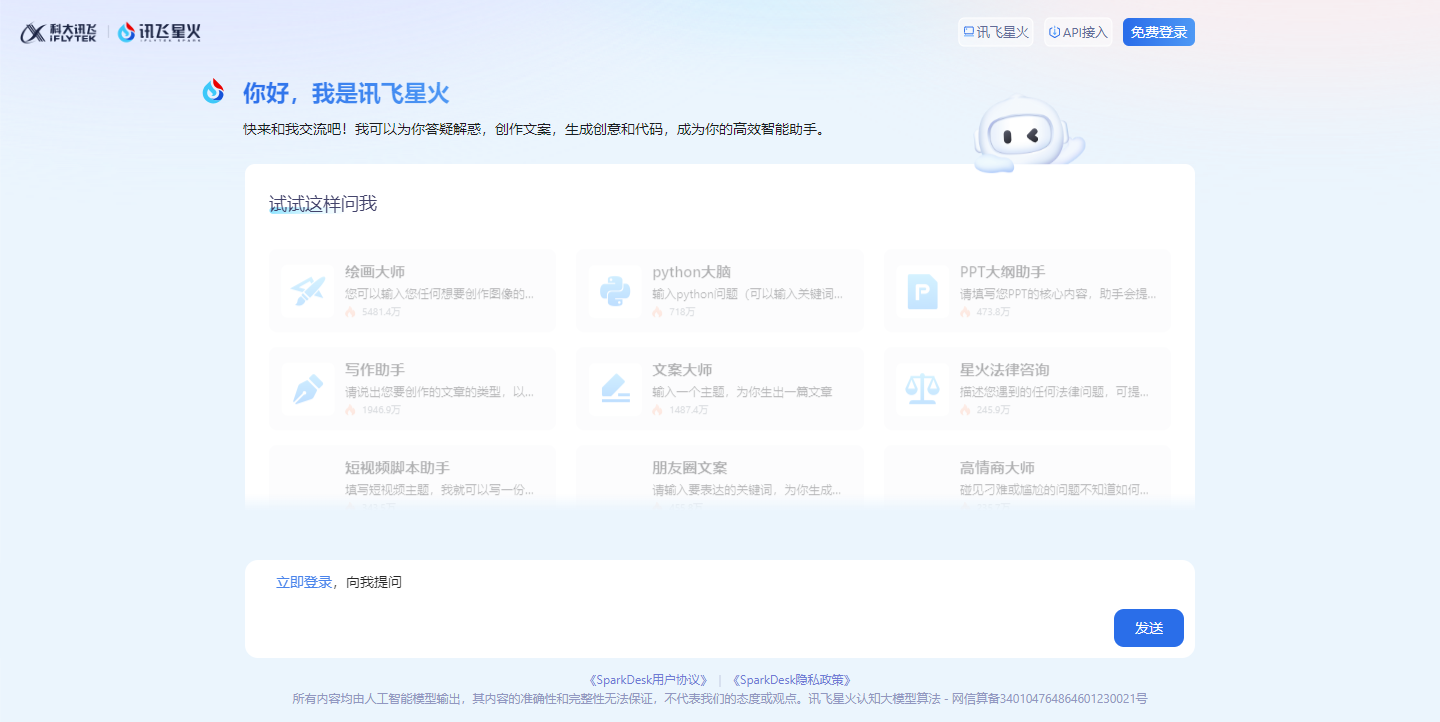Click description 请输入要表达的关键词
Screen dimensions: 1440x722
[x=747, y=490]
